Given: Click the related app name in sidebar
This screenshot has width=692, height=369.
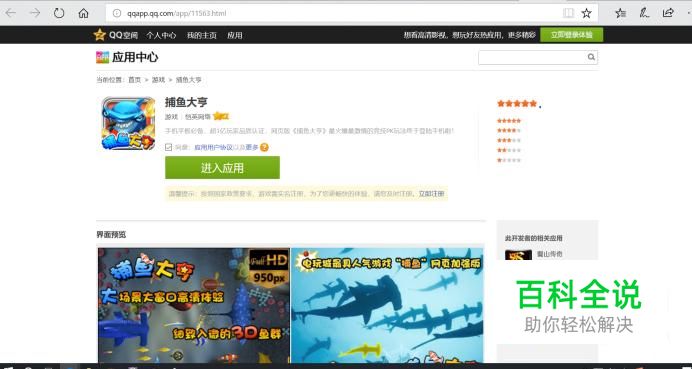Looking at the screenshot, I should 549,254.
